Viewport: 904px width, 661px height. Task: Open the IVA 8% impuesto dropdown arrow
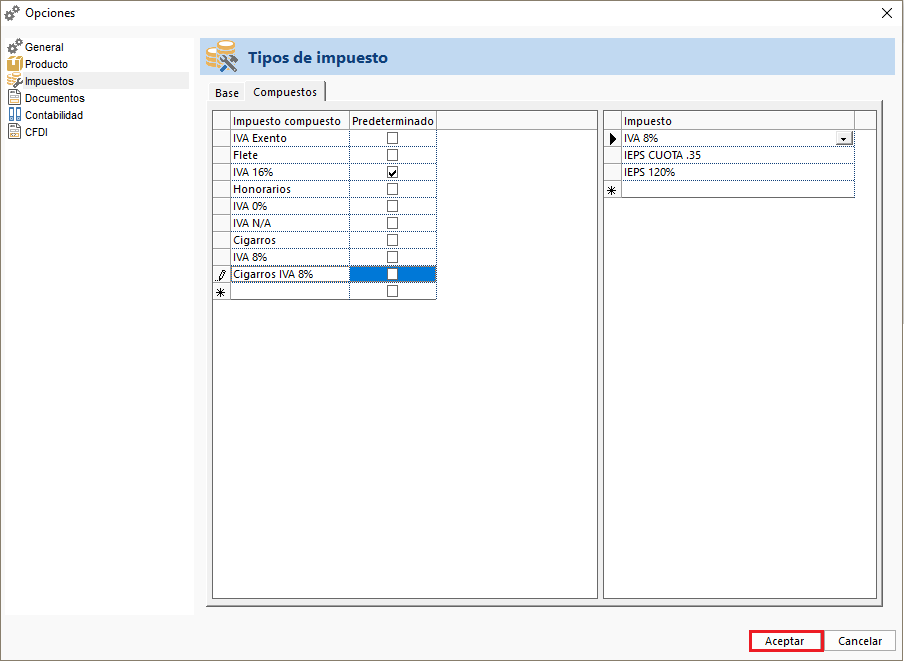pos(844,139)
